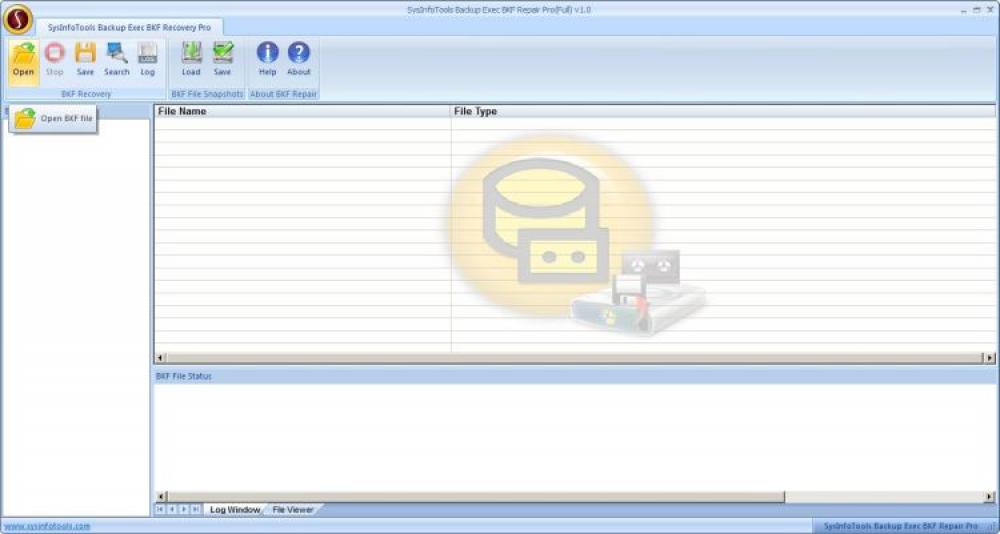This screenshot has width=1000, height=534.
Task: Click the round SysInfoTools application logo button
Action: pos(17,19)
